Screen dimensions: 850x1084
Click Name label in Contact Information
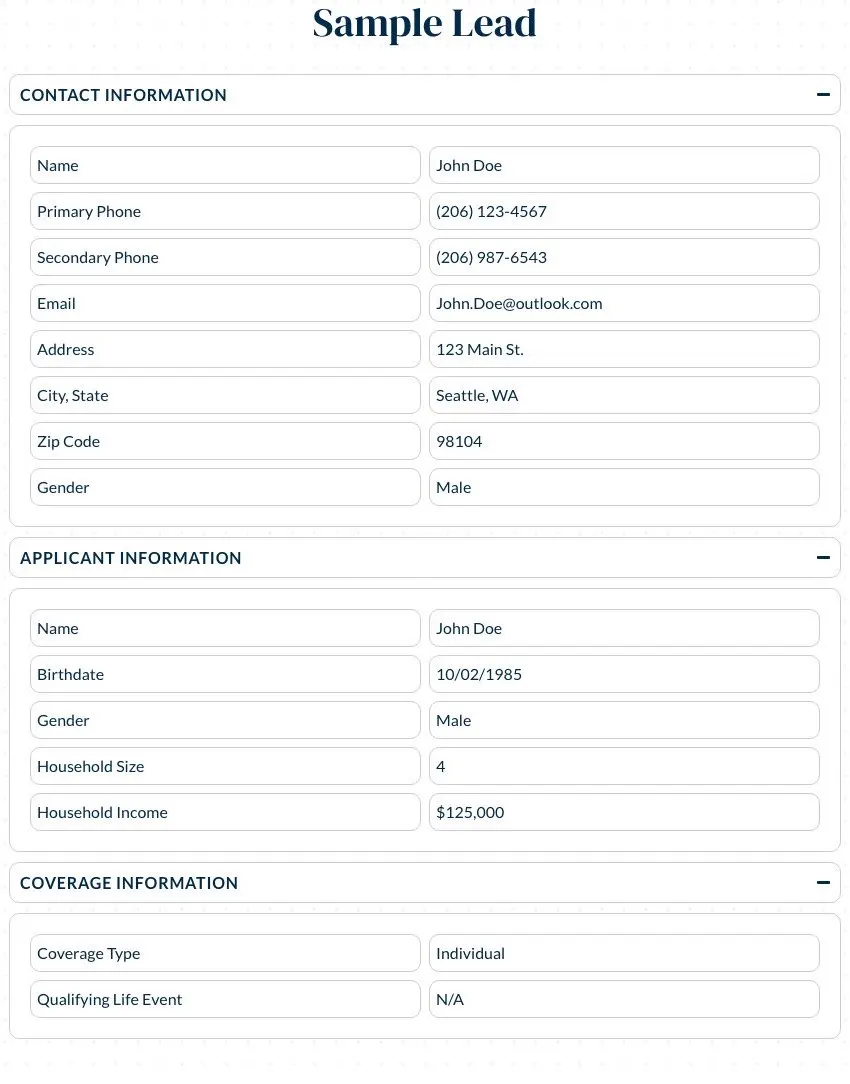point(225,165)
